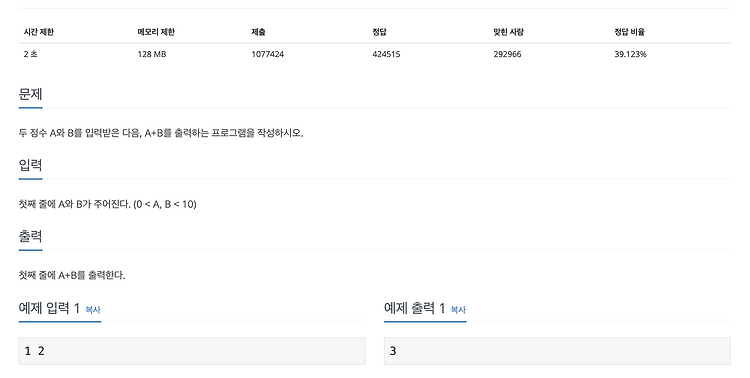Click the 예제 입력 1 heading text
The height and width of the screenshot is (378, 750).
tap(49, 308)
